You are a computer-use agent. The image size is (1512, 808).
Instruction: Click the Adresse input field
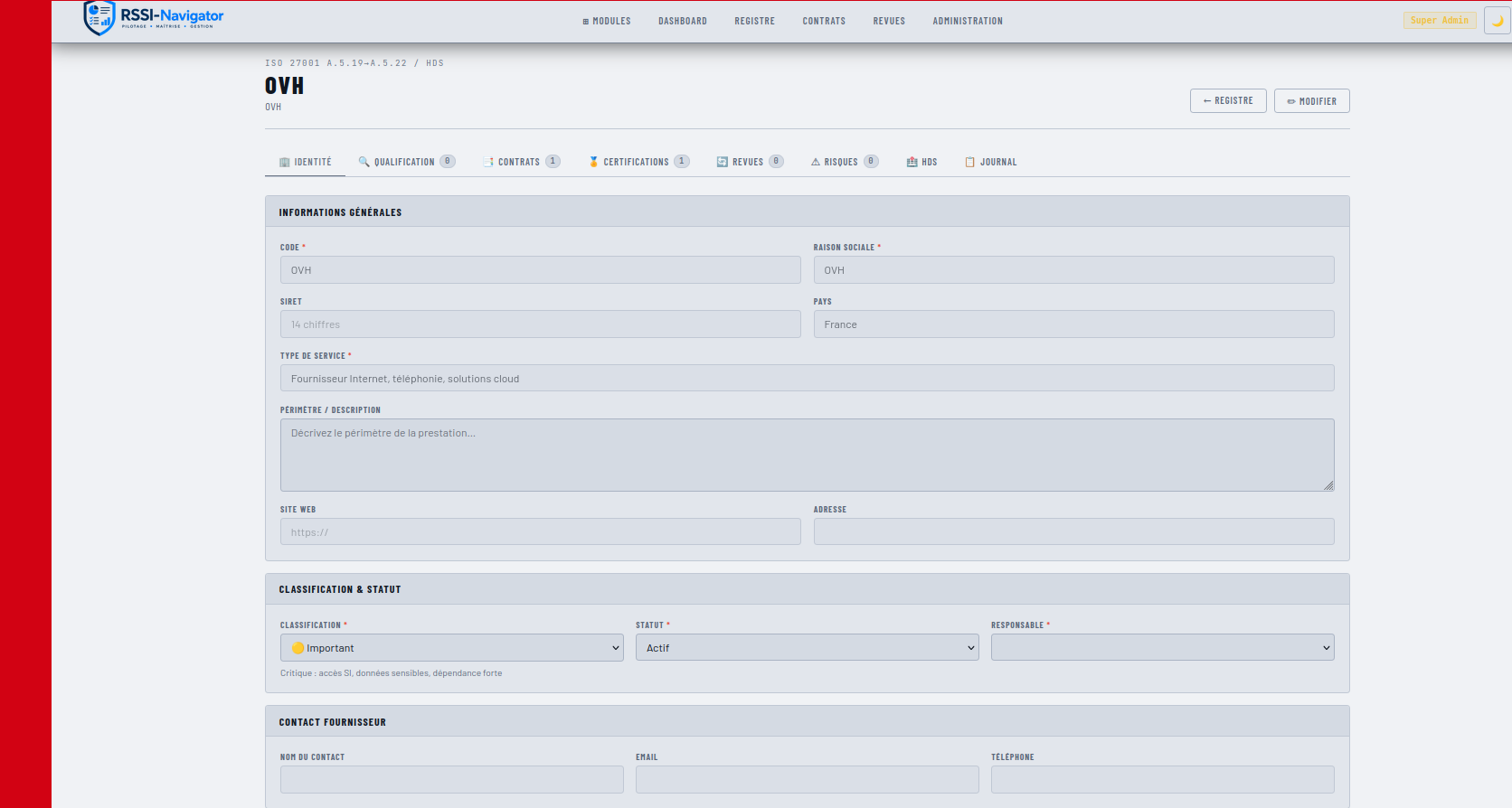point(1074,531)
